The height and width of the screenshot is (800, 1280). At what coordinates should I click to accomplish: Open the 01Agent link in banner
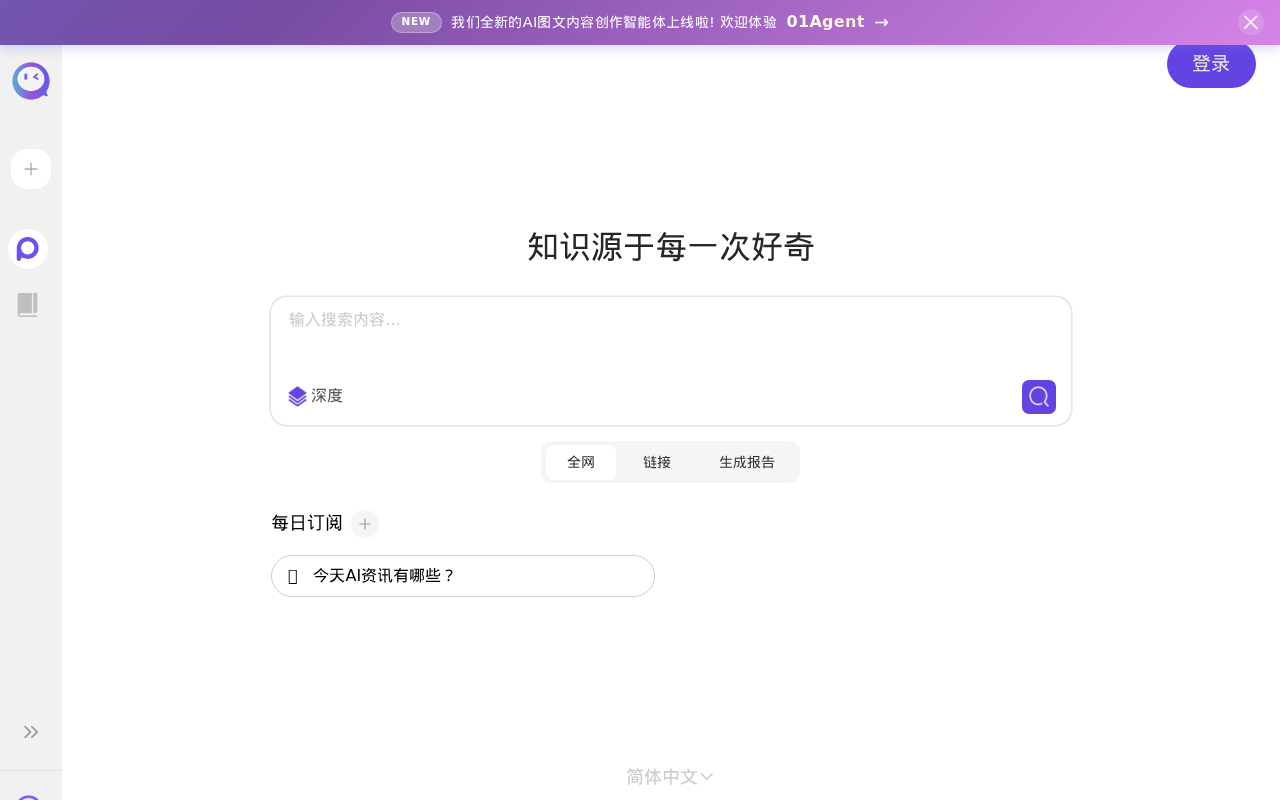pos(837,22)
